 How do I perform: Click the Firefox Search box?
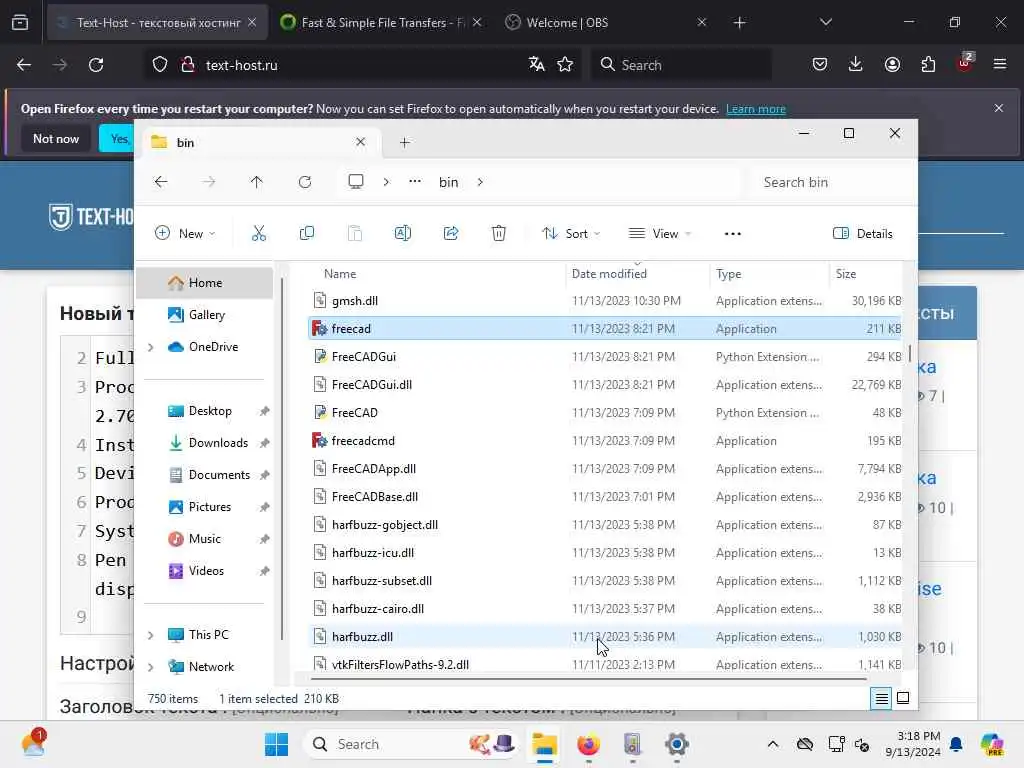click(x=681, y=65)
